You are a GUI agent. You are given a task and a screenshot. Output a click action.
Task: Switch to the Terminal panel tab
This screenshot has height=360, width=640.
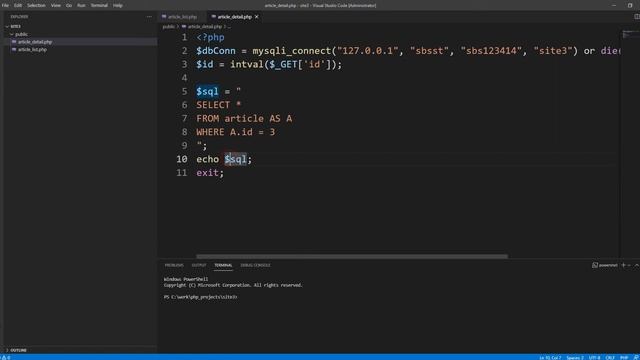click(x=223, y=265)
